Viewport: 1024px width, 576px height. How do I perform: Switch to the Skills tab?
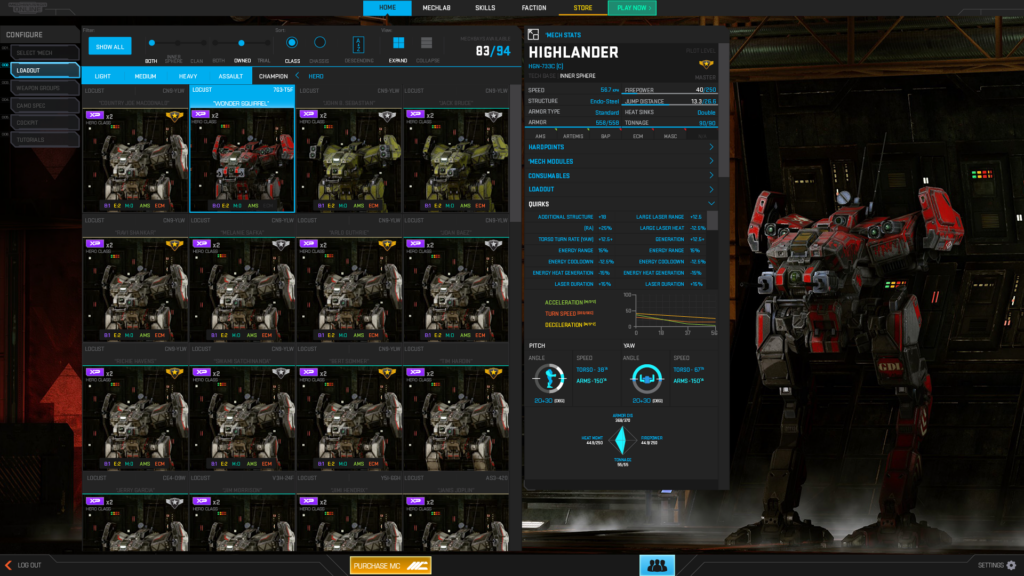click(485, 8)
